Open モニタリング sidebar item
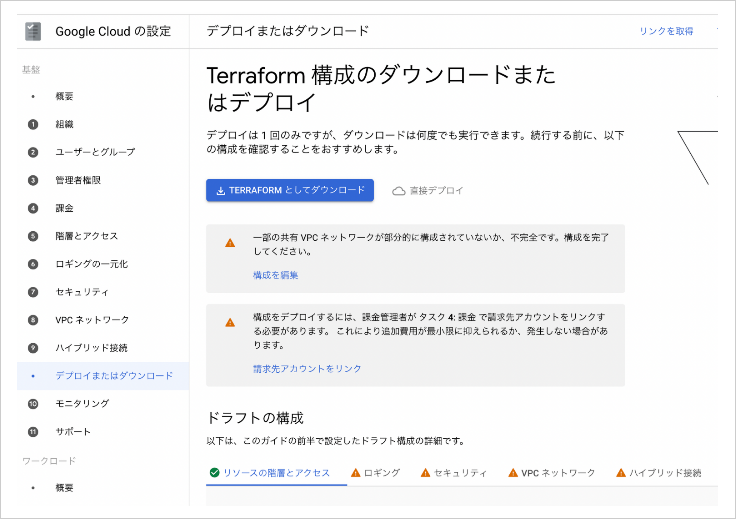 point(82,404)
